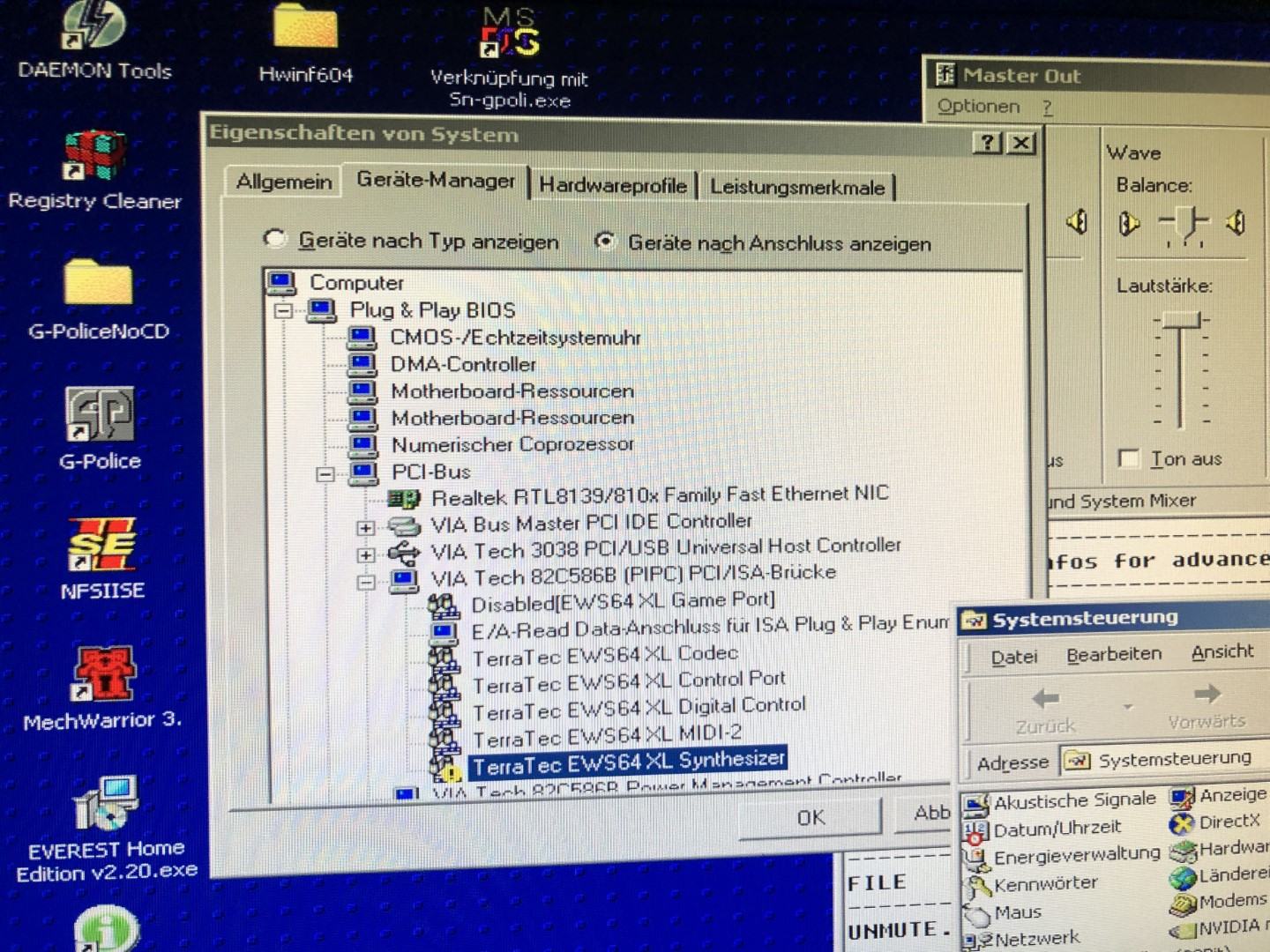Viewport: 1270px width, 952px height.
Task: Open Ansicht menu in Systemsteuerung
Action: tap(1222, 652)
